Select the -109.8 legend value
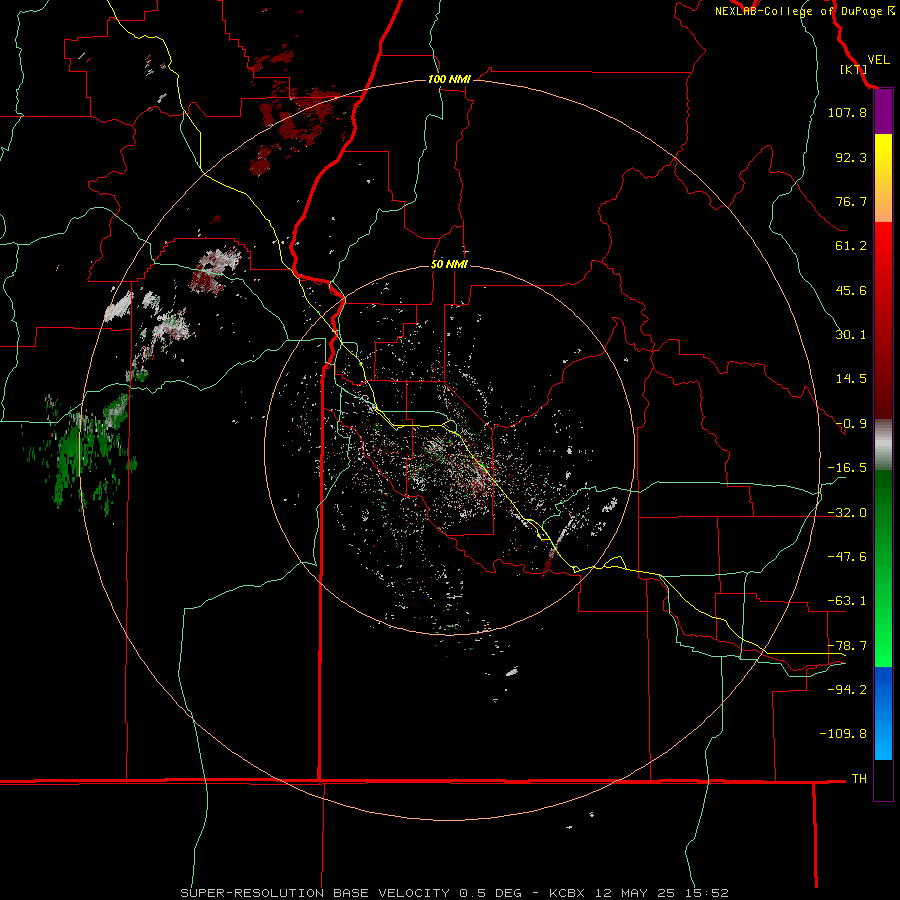The width and height of the screenshot is (900, 900). click(x=843, y=734)
